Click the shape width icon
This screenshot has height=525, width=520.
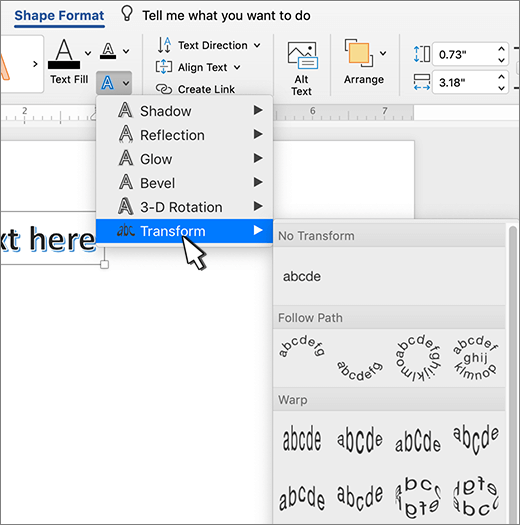coord(422,82)
